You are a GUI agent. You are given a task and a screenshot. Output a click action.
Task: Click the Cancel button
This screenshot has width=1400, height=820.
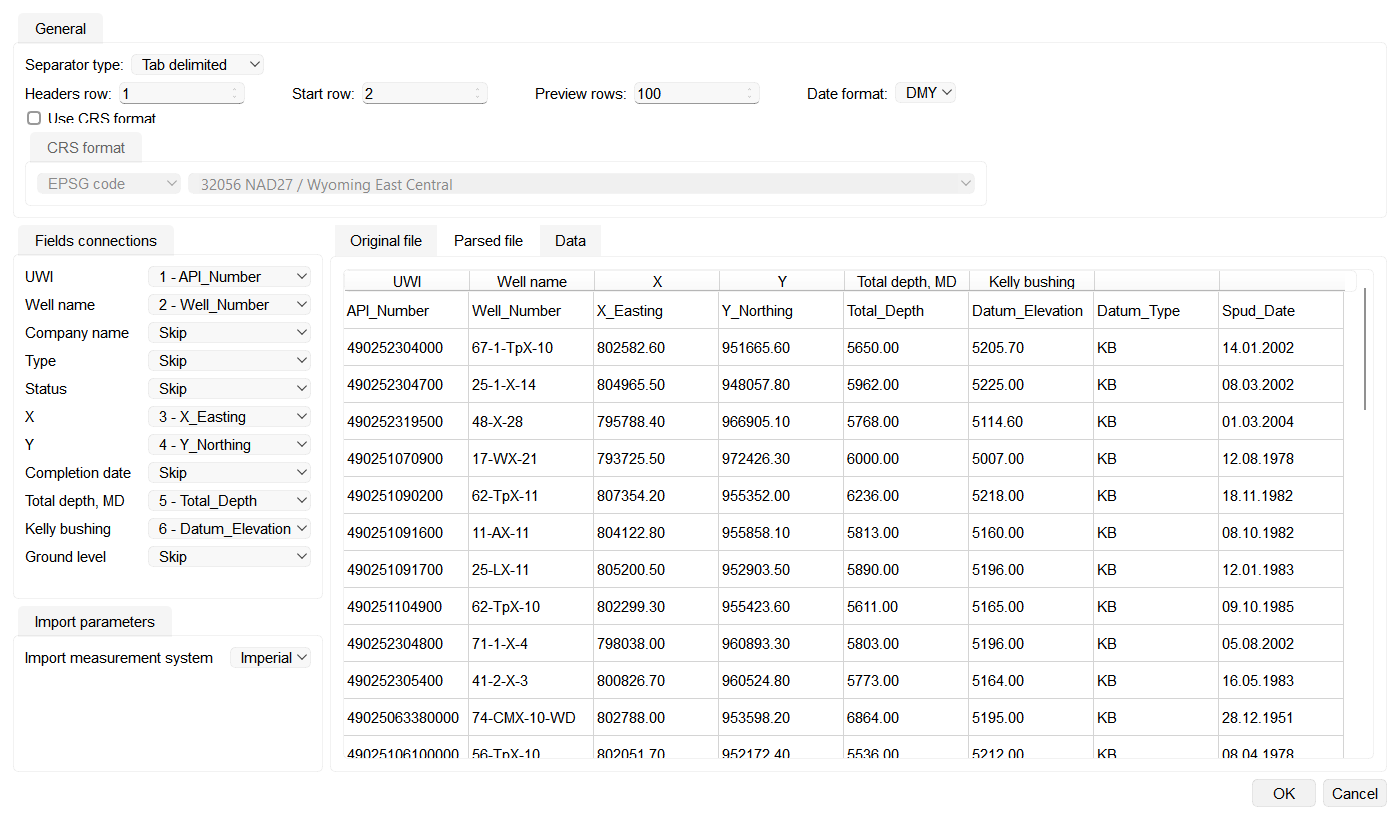tap(1355, 793)
